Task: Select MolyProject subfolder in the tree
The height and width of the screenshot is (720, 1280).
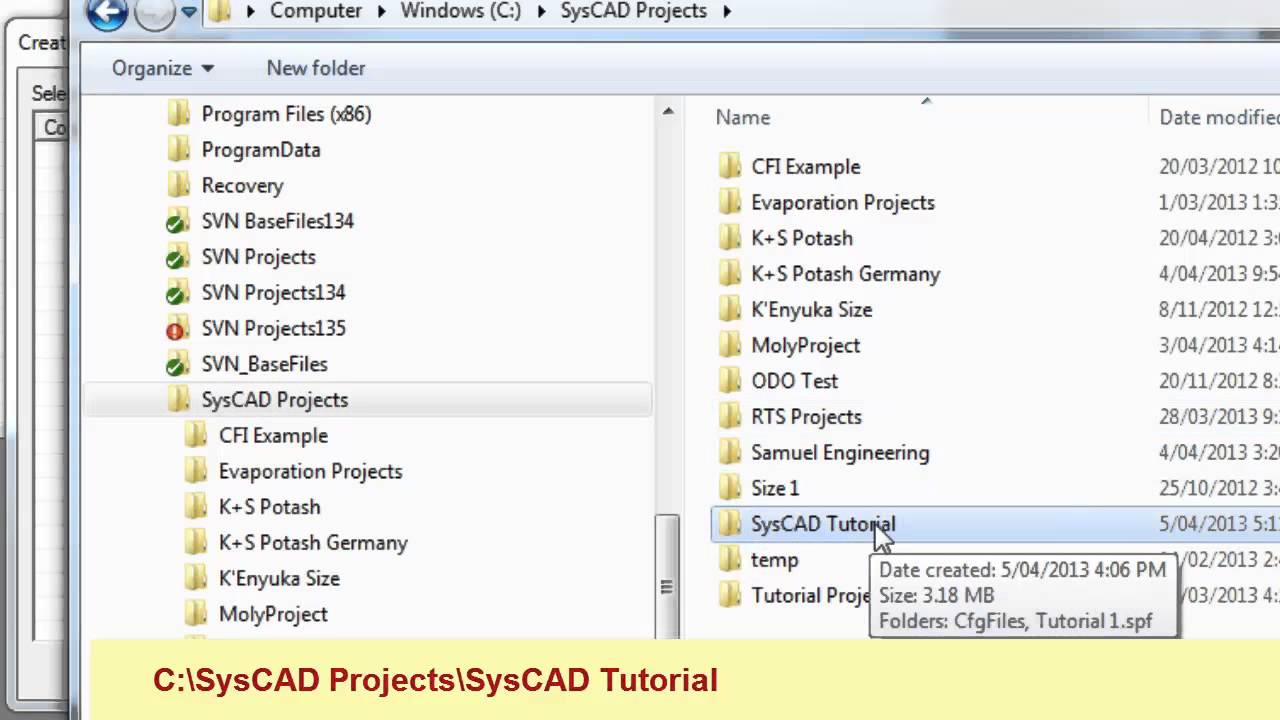Action: pos(273,615)
